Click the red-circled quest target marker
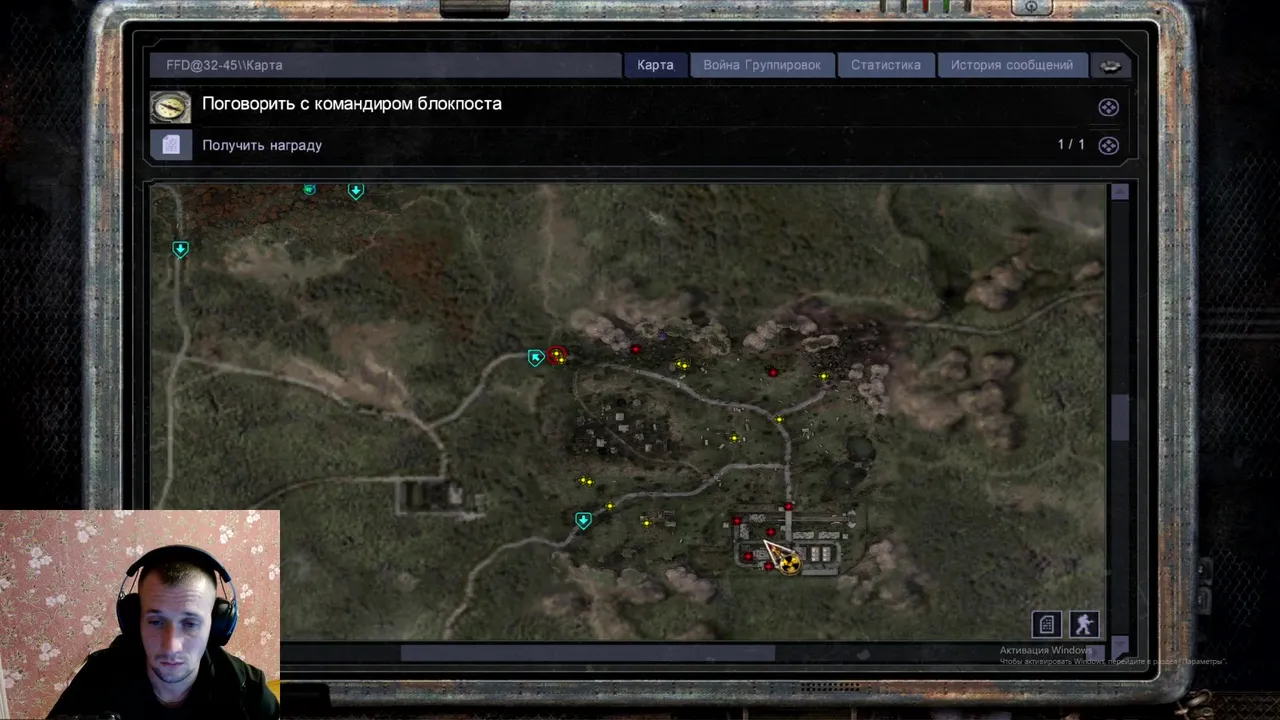The image size is (1280, 720). [x=557, y=354]
